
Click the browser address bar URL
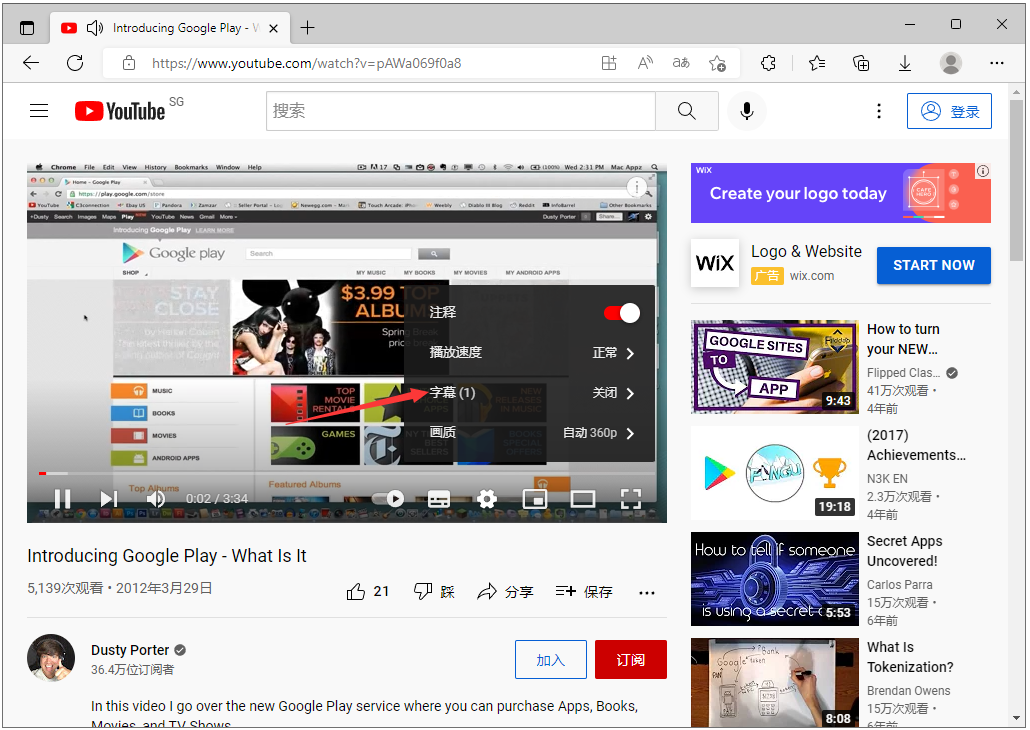click(x=306, y=63)
